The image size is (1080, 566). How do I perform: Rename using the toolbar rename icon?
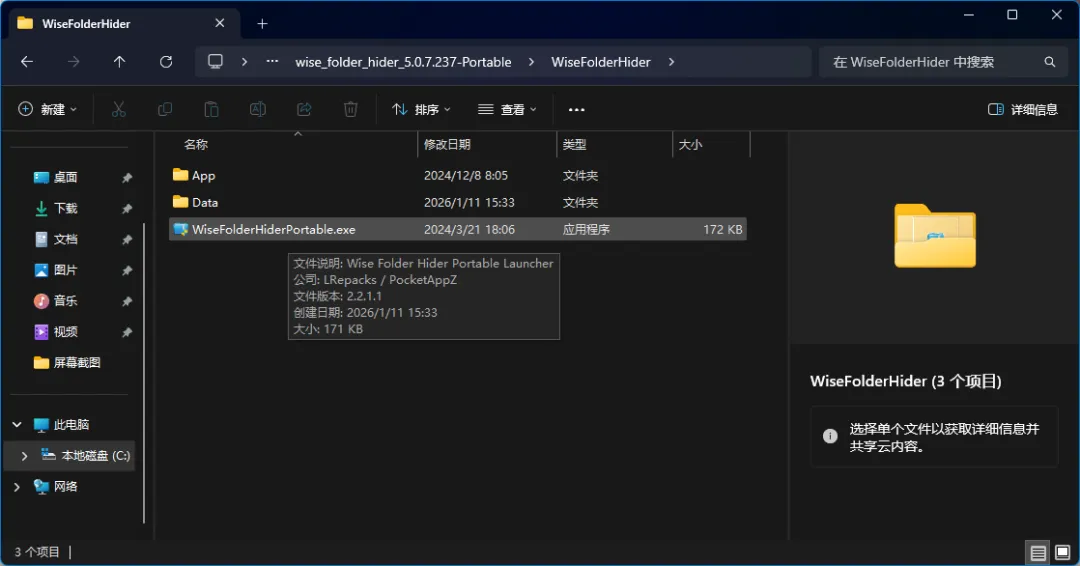(x=258, y=109)
